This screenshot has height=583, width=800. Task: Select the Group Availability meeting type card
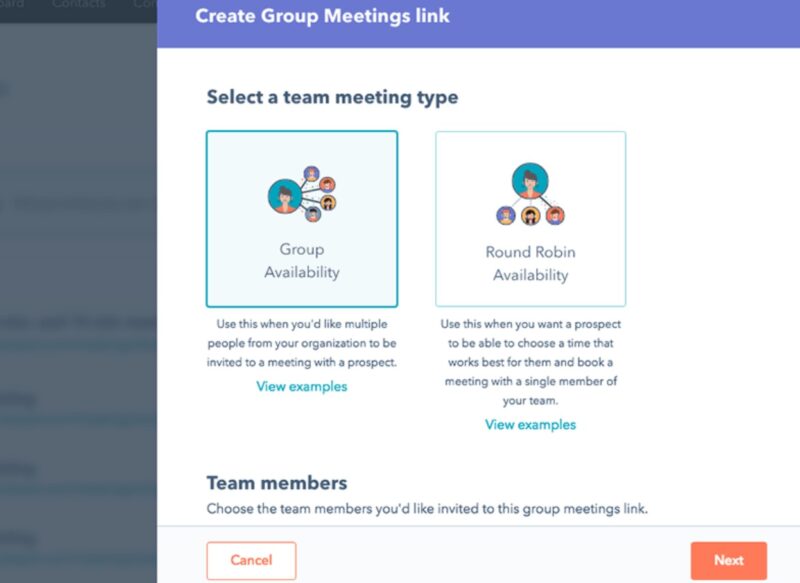pyautogui.click(x=302, y=219)
